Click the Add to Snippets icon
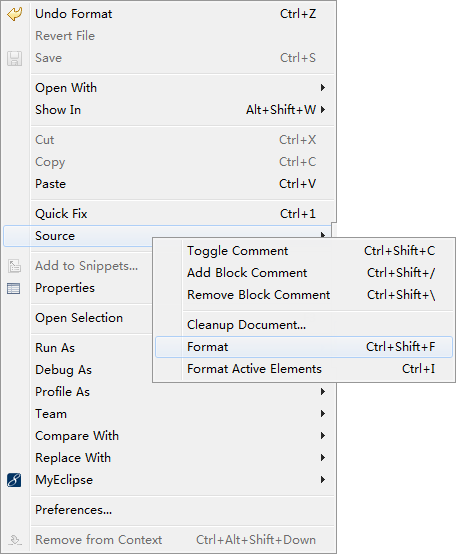 point(14,266)
